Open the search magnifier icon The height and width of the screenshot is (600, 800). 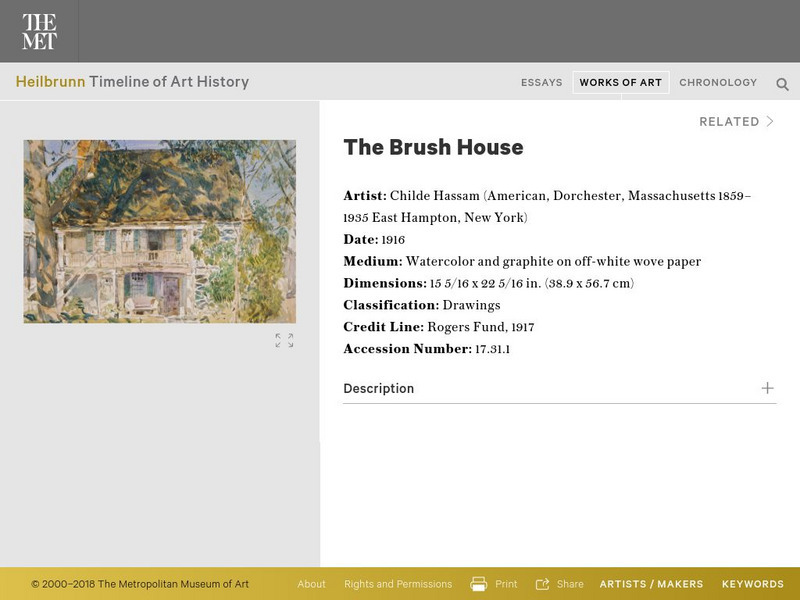pyautogui.click(x=782, y=84)
